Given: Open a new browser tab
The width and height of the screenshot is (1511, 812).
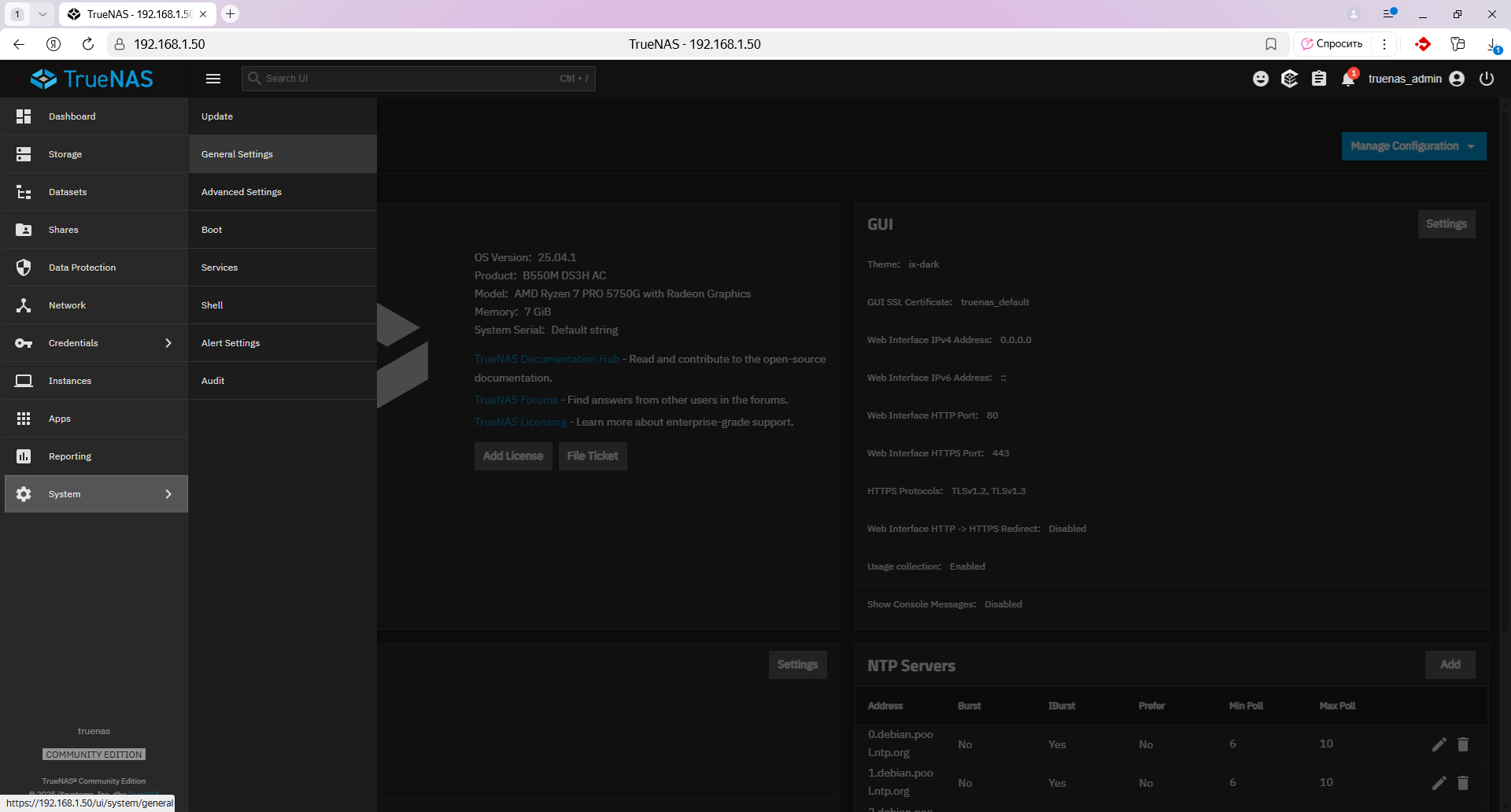Looking at the screenshot, I should click(230, 14).
